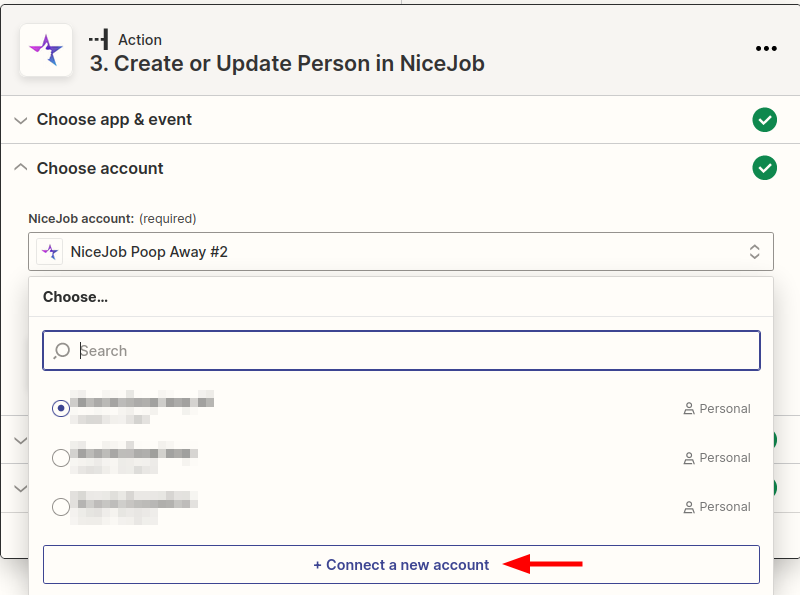The width and height of the screenshot is (800, 595).
Task: Click the magnifying glass in the search bar
Action: coord(62,351)
